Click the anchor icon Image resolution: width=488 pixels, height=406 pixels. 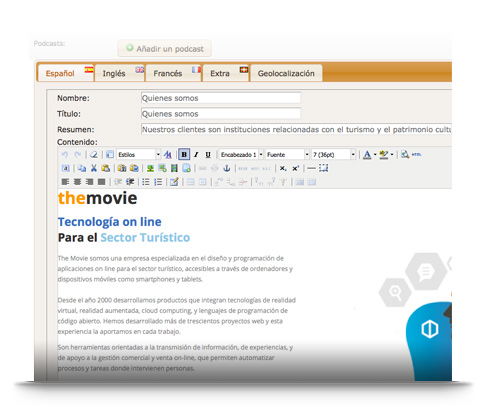click(227, 168)
